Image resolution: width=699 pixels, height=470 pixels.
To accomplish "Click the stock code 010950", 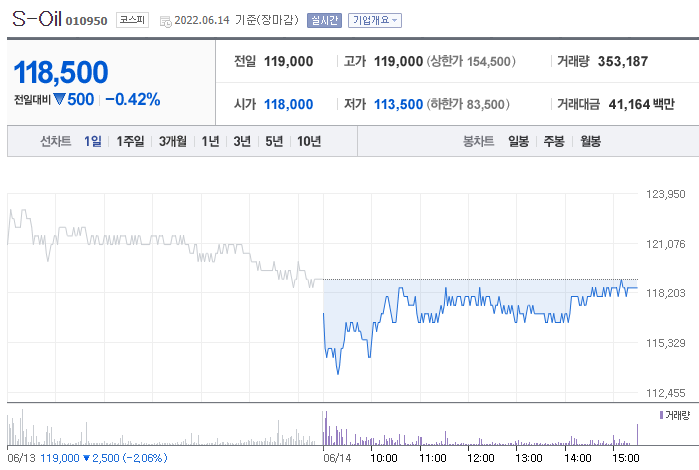I will coord(86,21).
